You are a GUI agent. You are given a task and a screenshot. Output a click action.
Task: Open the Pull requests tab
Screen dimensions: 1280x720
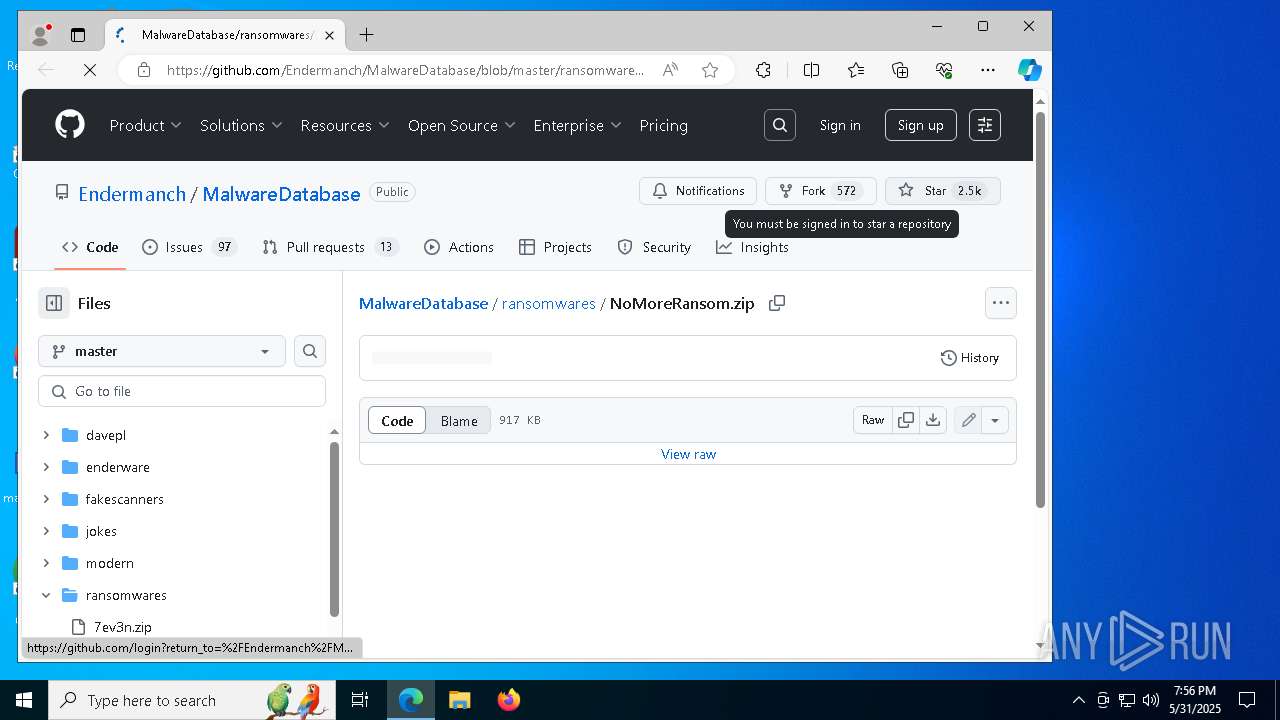pyautogui.click(x=330, y=247)
